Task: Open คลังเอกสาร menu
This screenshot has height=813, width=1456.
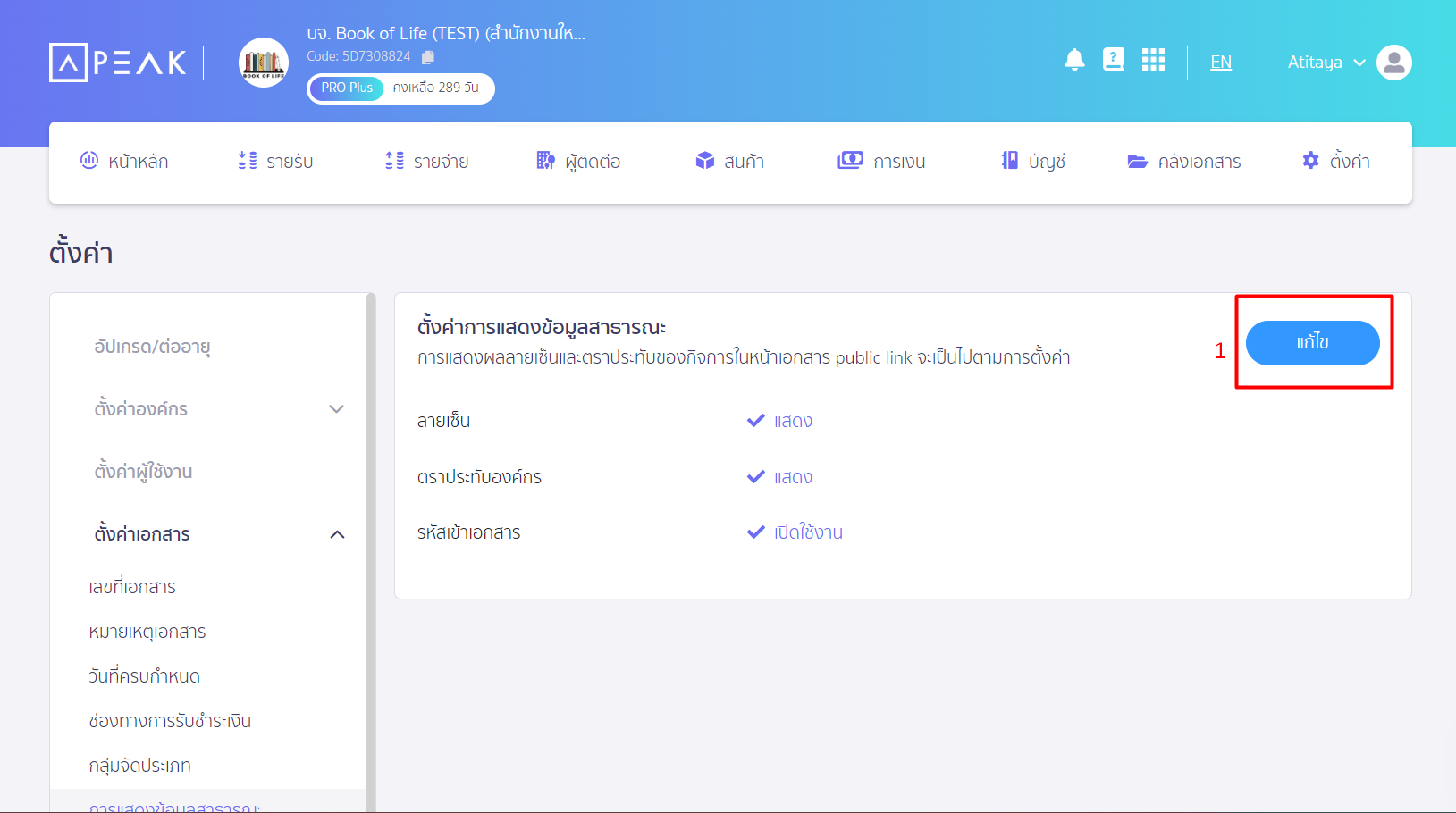Action: (1184, 162)
